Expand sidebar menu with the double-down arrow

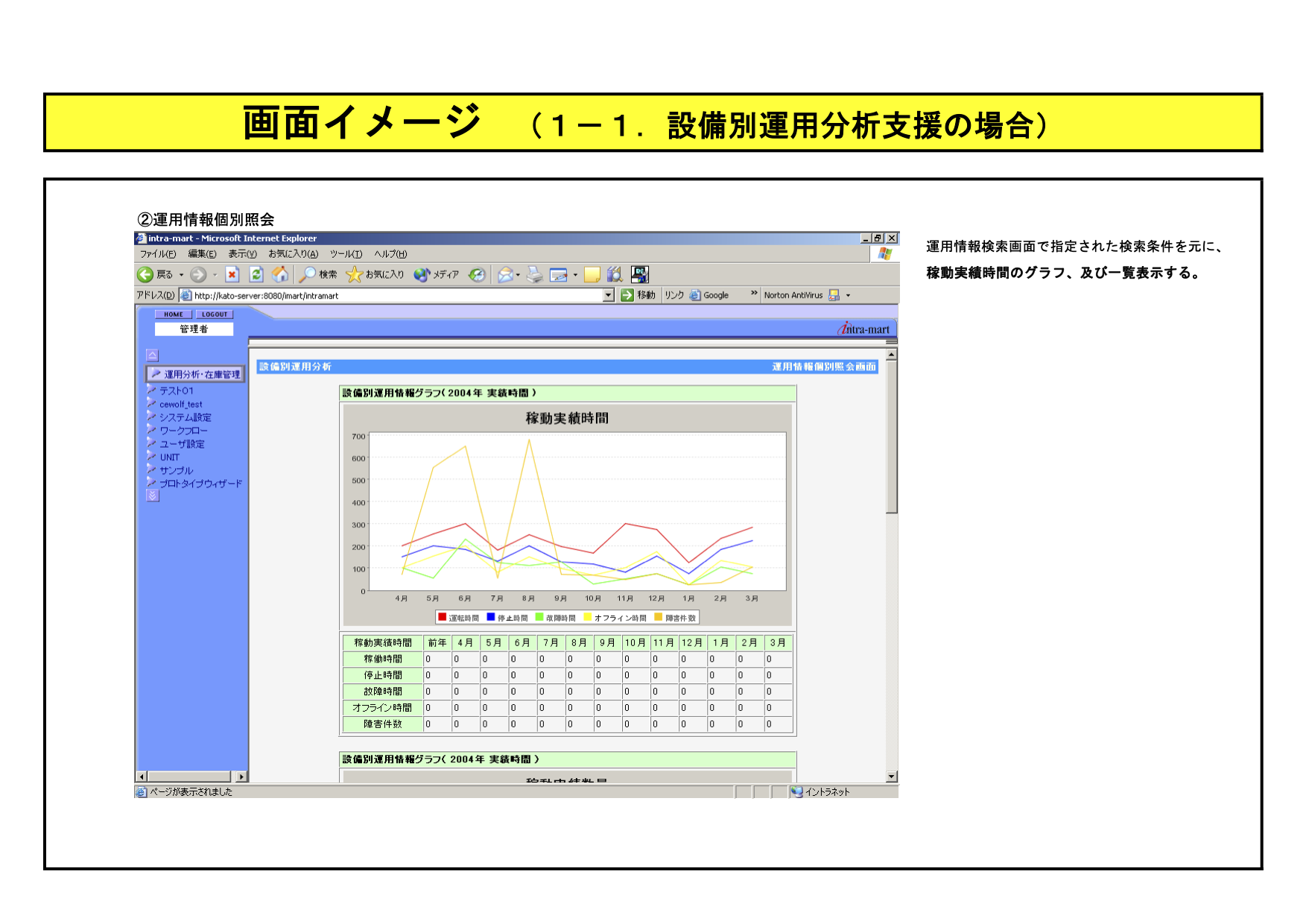(153, 496)
